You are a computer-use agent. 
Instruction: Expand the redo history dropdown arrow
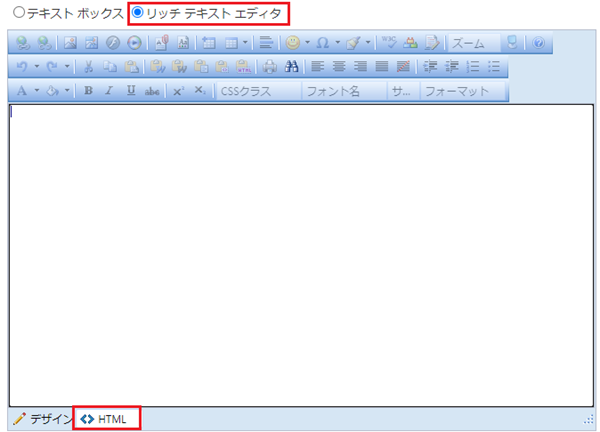[x=67, y=67]
